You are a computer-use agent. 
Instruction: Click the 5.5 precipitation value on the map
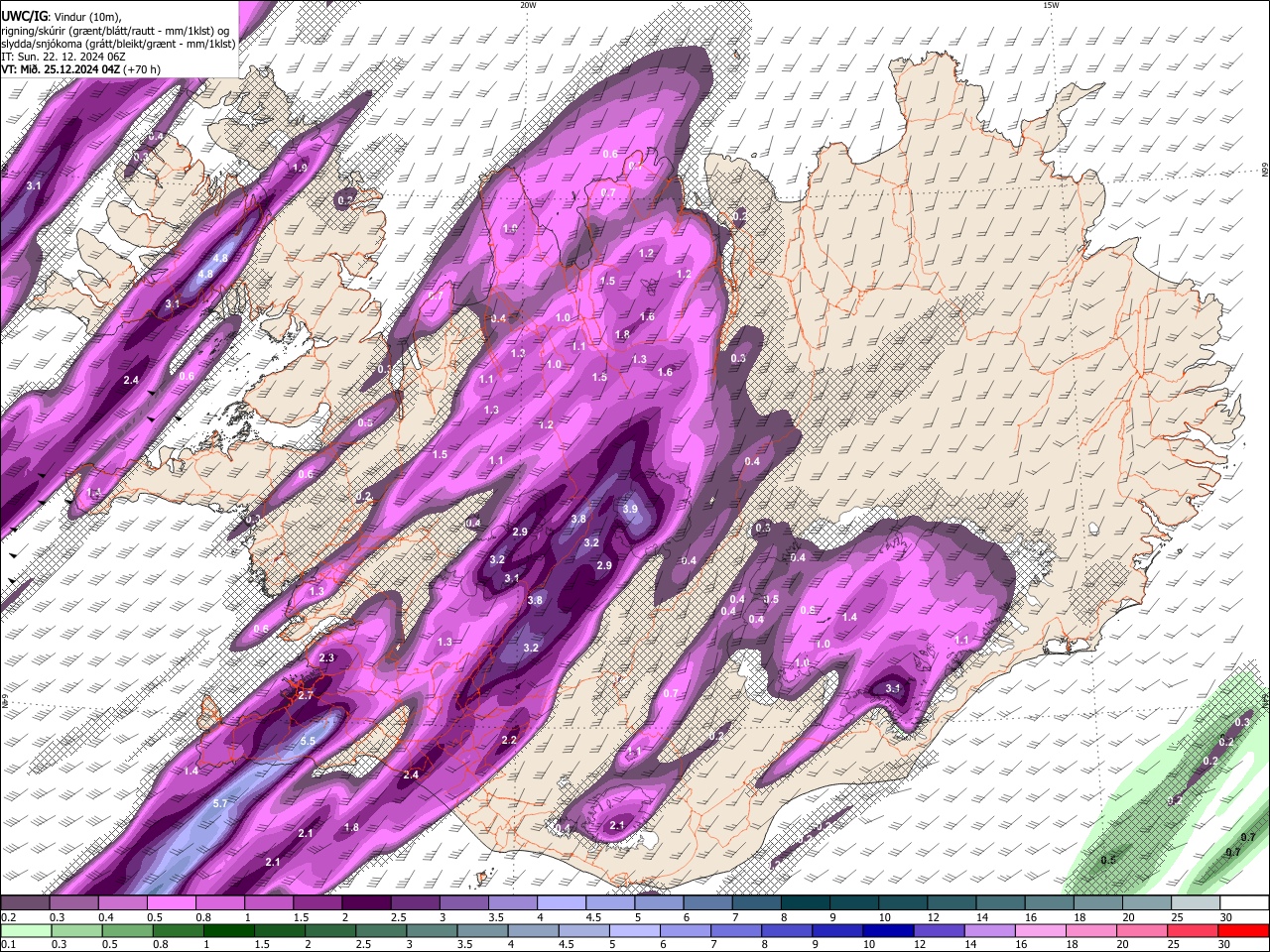[308, 741]
